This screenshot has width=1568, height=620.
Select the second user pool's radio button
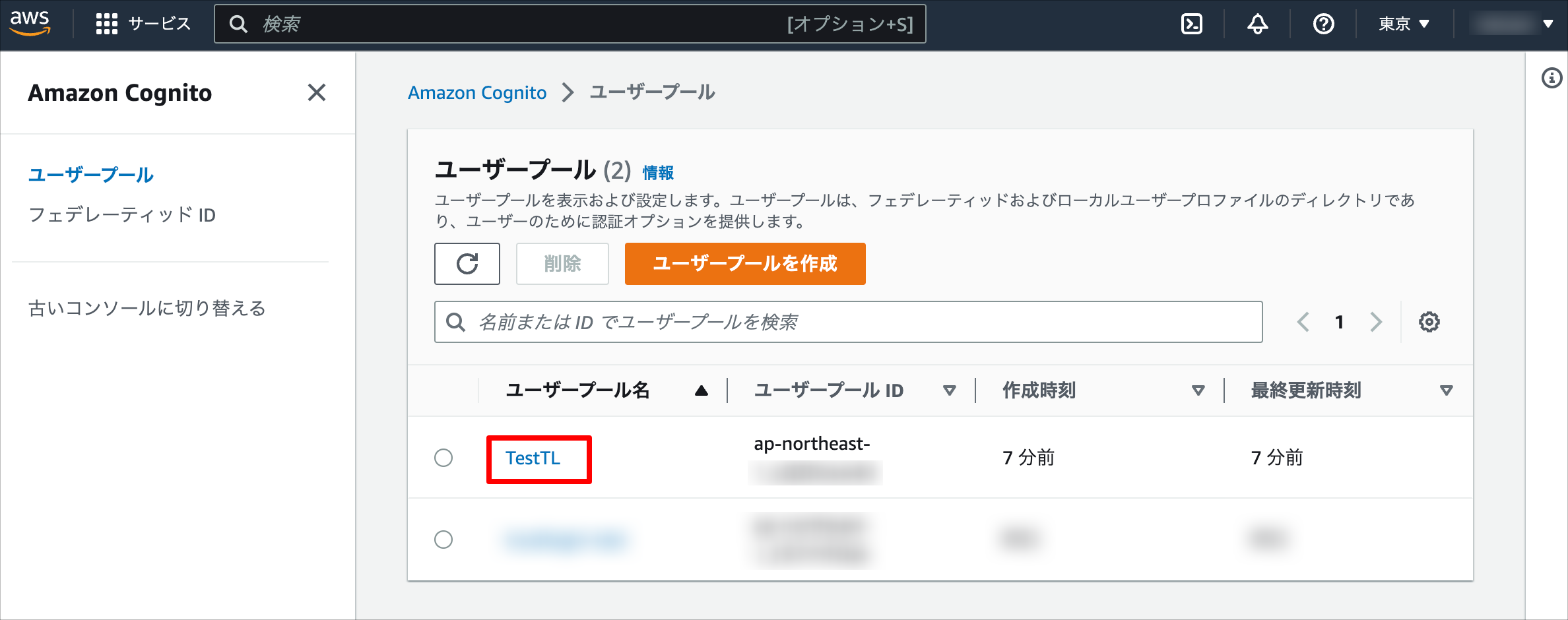(x=443, y=540)
